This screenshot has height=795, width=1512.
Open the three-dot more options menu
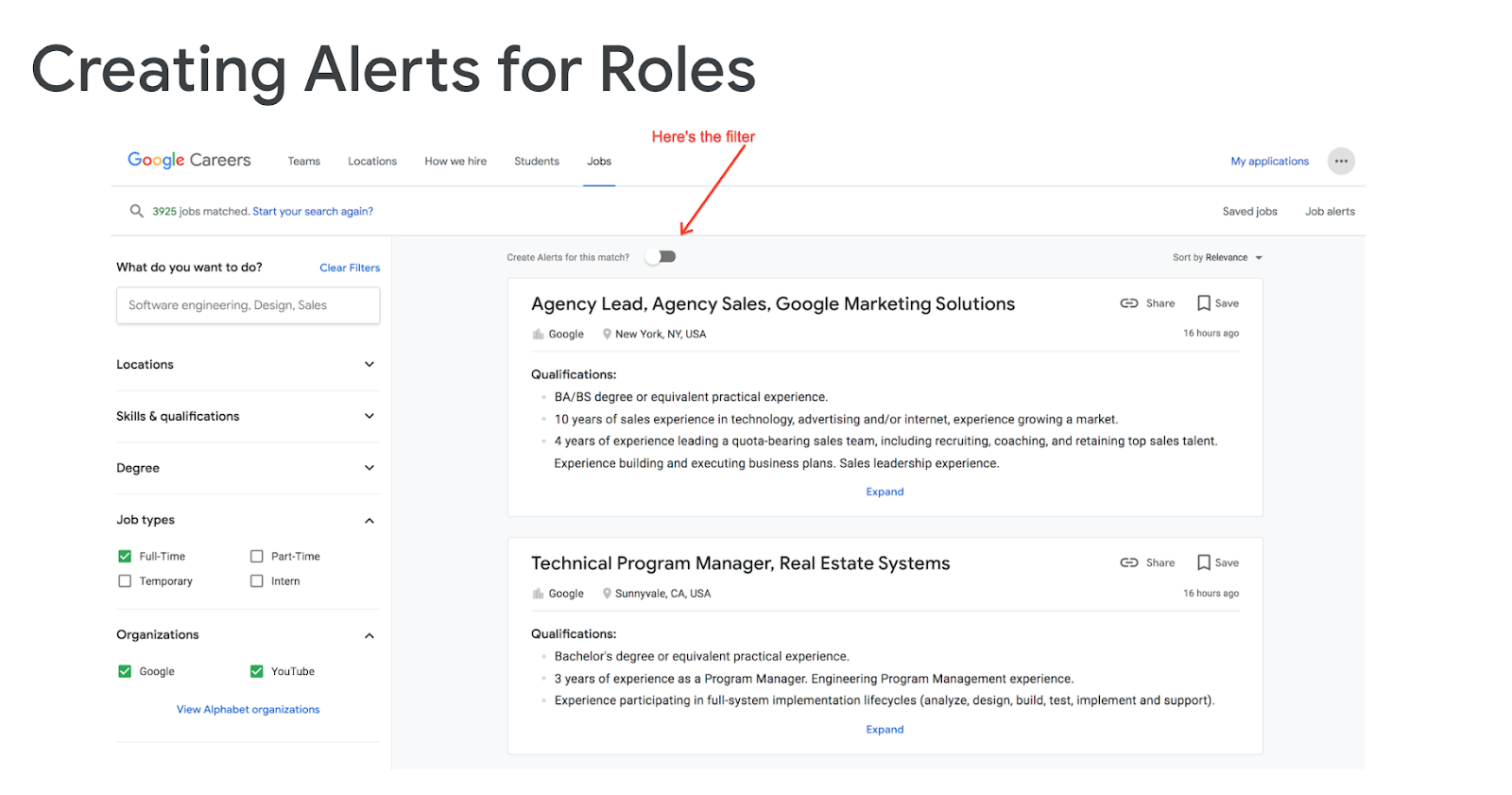point(1341,161)
